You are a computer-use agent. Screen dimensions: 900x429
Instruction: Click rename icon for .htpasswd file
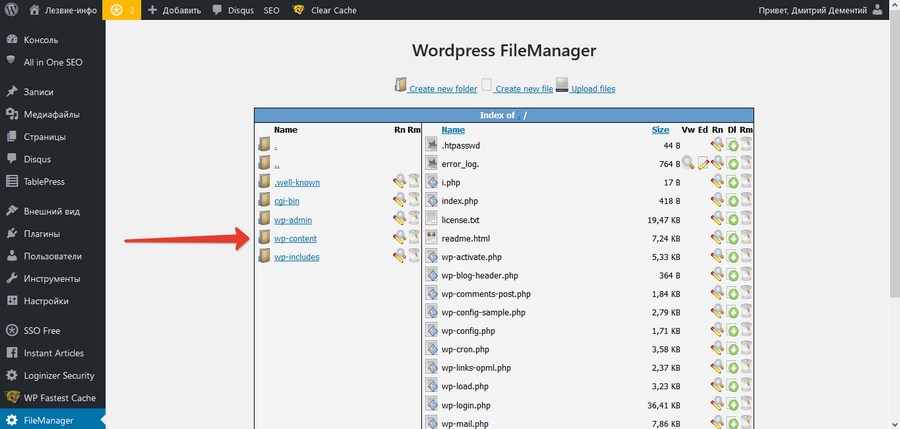[x=717, y=146]
